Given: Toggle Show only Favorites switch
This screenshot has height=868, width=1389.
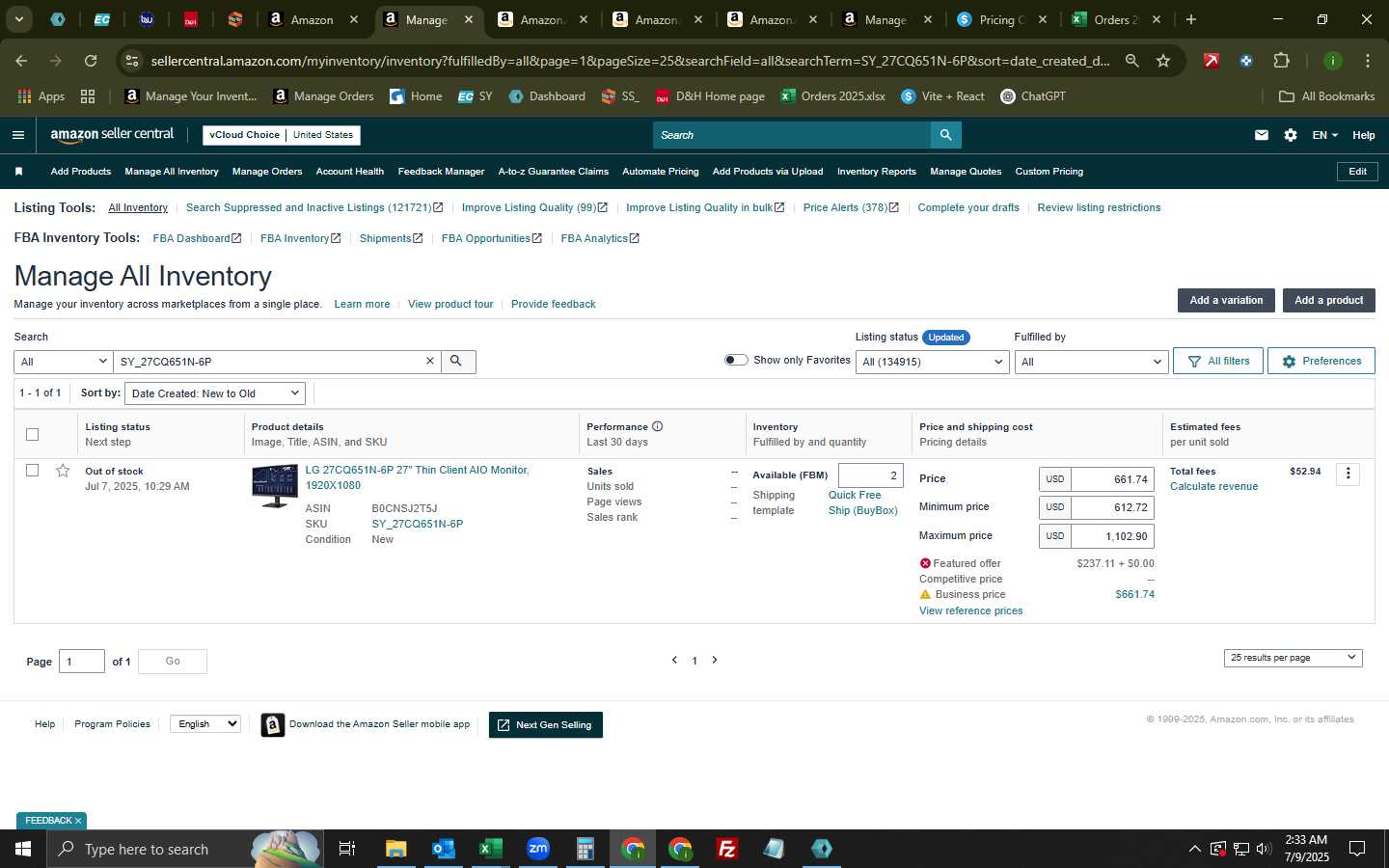Looking at the screenshot, I should tap(736, 360).
